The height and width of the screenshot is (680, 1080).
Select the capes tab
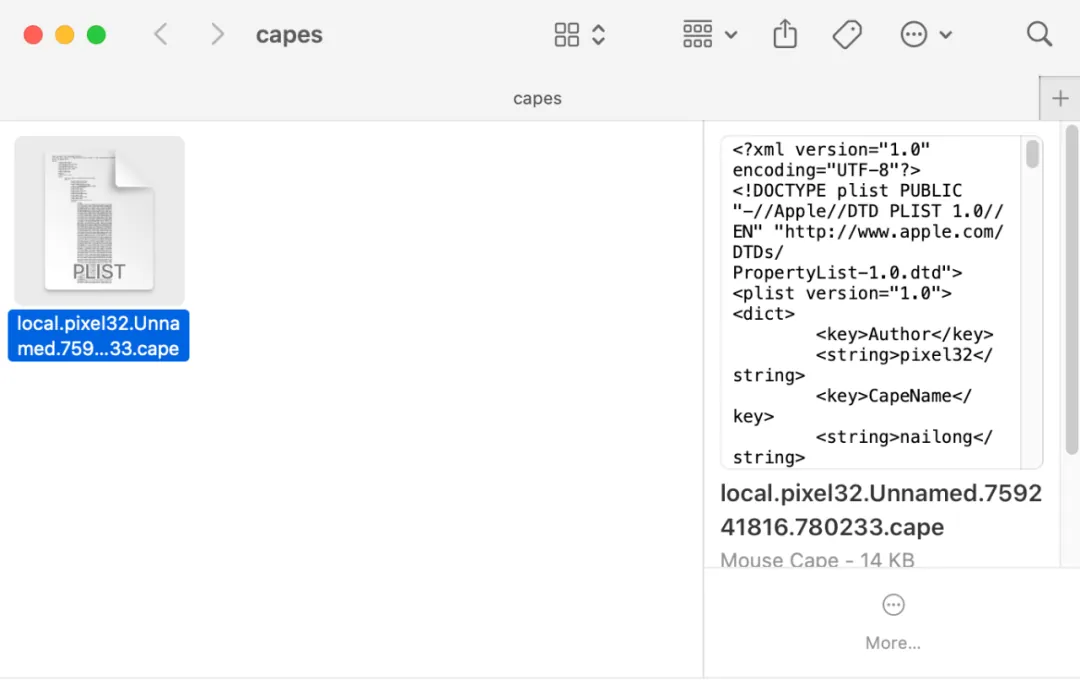coord(537,99)
